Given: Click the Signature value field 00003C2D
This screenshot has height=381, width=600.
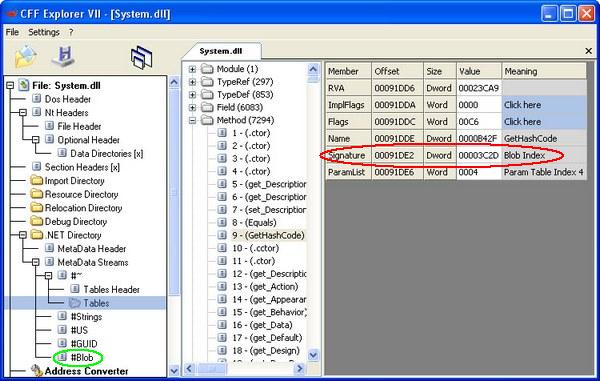Looking at the screenshot, I should (x=478, y=155).
